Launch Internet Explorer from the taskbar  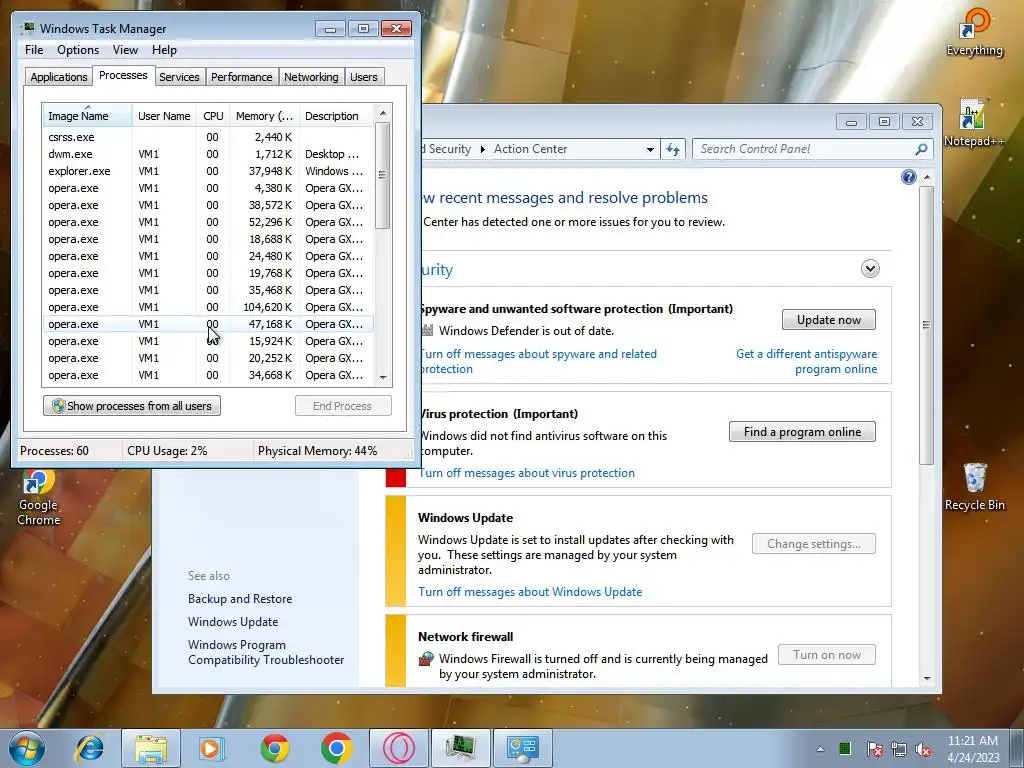[89, 748]
